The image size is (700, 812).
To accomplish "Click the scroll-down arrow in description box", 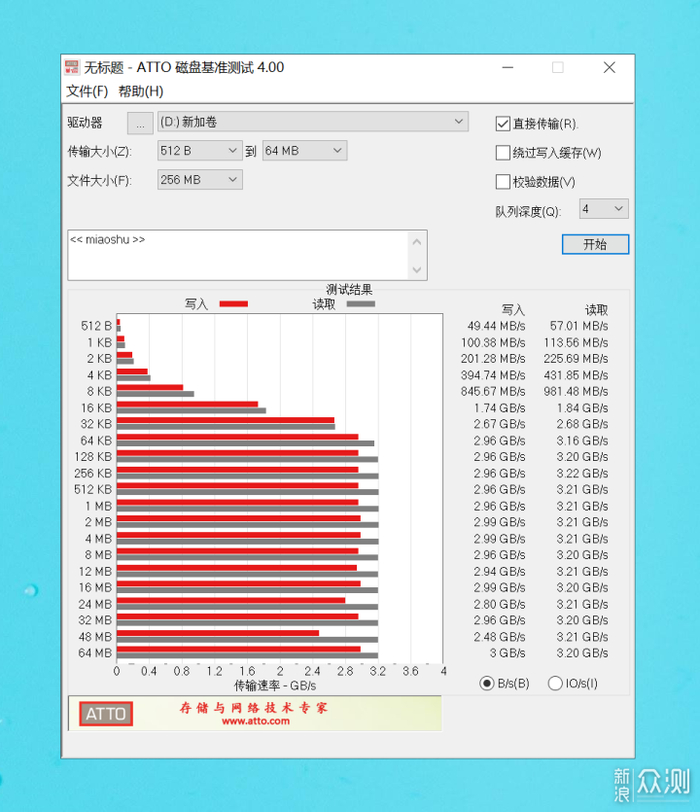I will [x=417, y=269].
